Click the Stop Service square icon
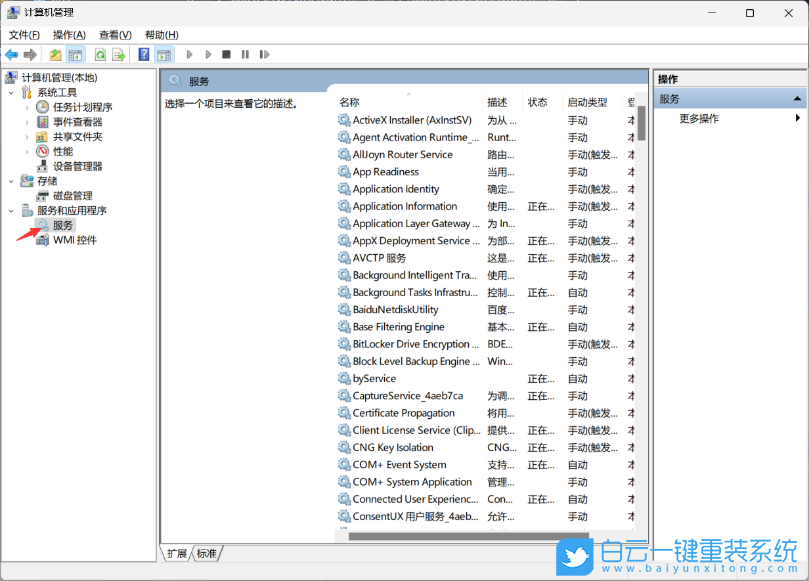The image size is (809, 581). 227,55
